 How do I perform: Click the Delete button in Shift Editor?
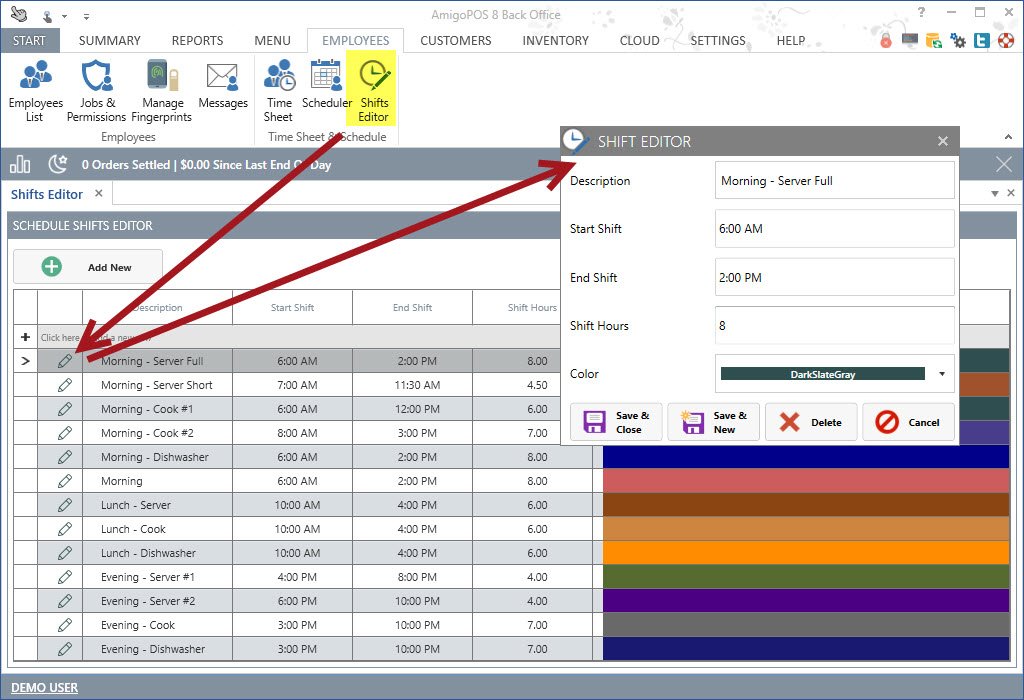pos(811,422)
